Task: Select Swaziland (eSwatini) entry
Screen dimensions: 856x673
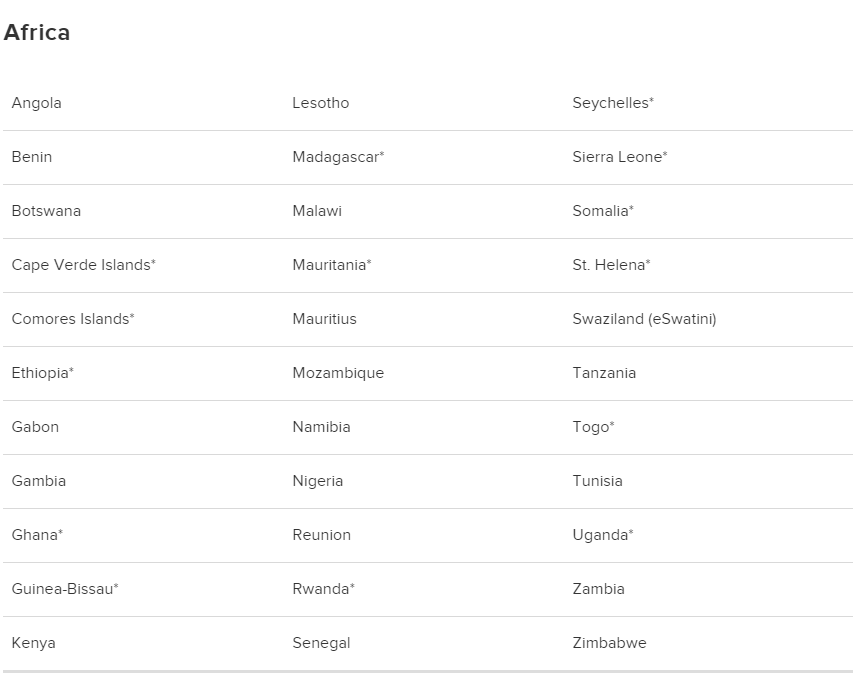Action: pyautogui.click(x=644, y=319)
